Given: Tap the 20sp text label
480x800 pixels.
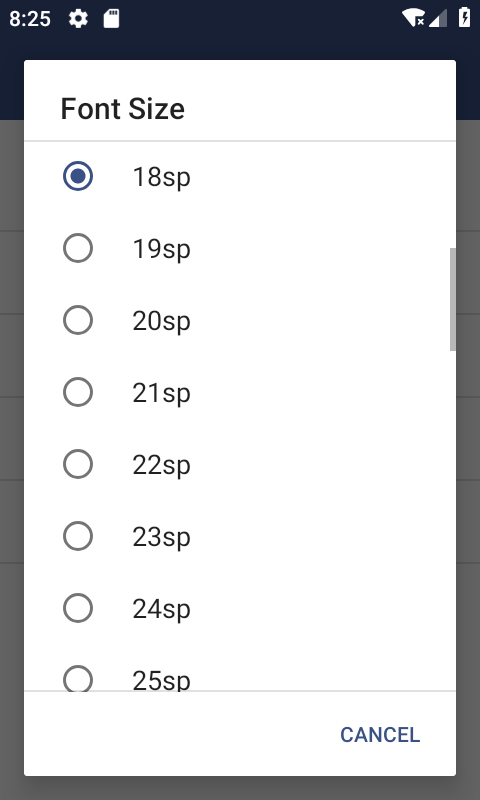Looking at the screenshot, I should point(161,321).
